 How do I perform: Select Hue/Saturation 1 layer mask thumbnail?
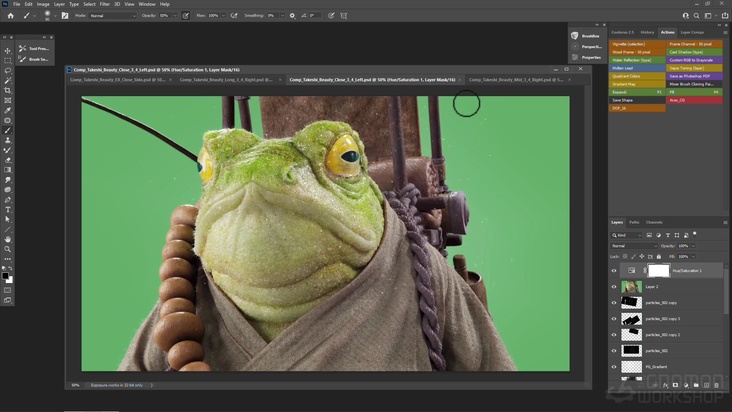point(659,271)
